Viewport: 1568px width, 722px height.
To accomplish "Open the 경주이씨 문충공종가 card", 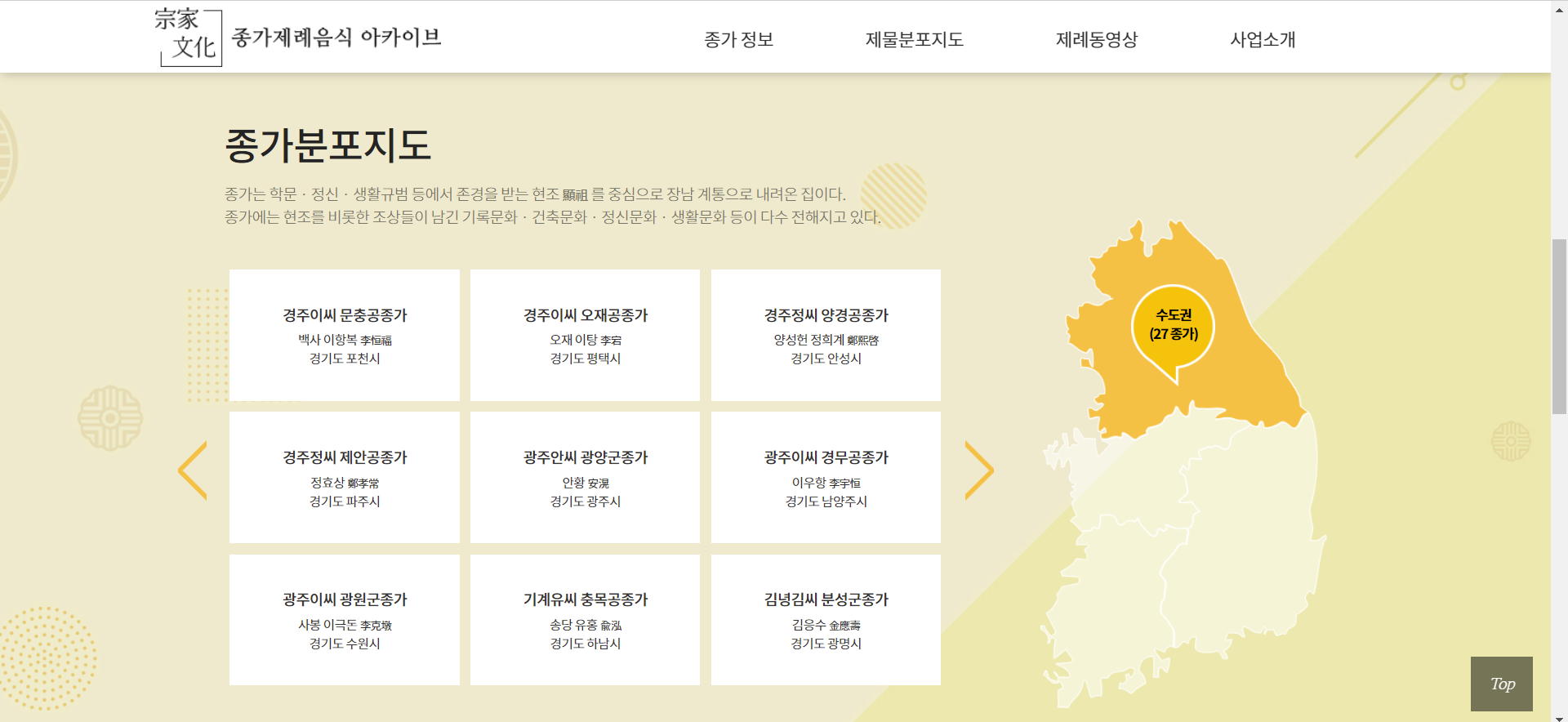I will (345, 335).
